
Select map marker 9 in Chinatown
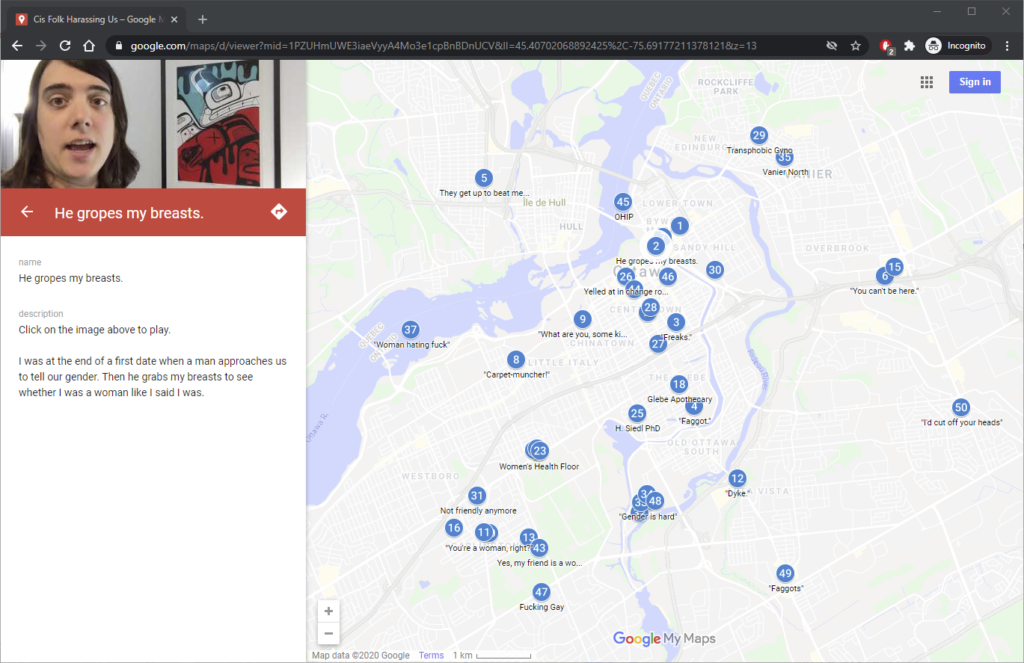point(582,319)
